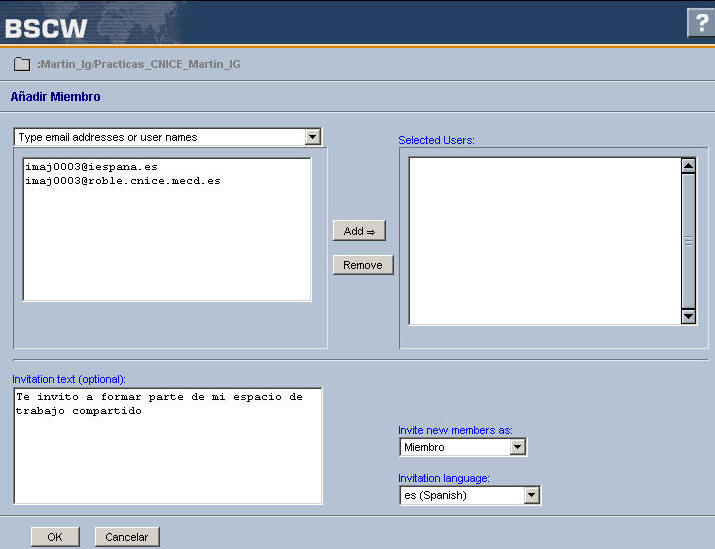The width and height of the screenshot is (715, 549).
Task: Open the Martin_Ig/Practicas_CNICE_Martin_IG folder path
Action: [x=139, y=64]
